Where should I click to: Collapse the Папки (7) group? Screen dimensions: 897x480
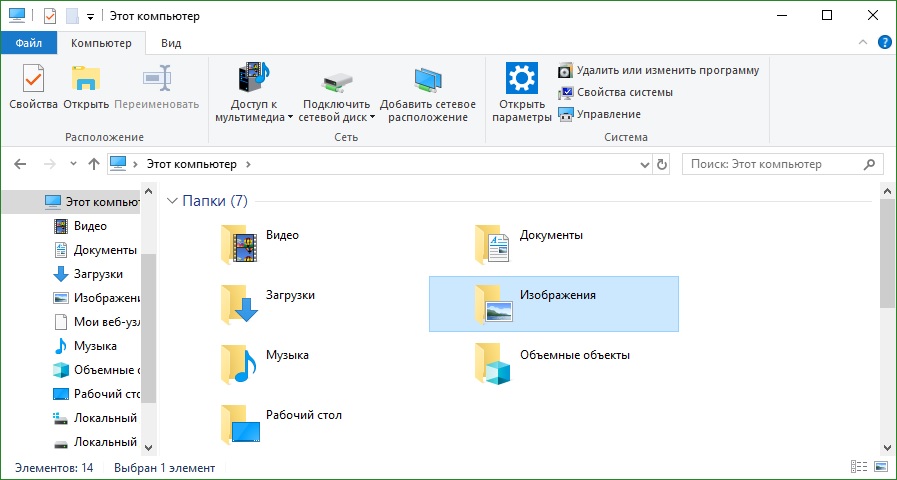172,201
